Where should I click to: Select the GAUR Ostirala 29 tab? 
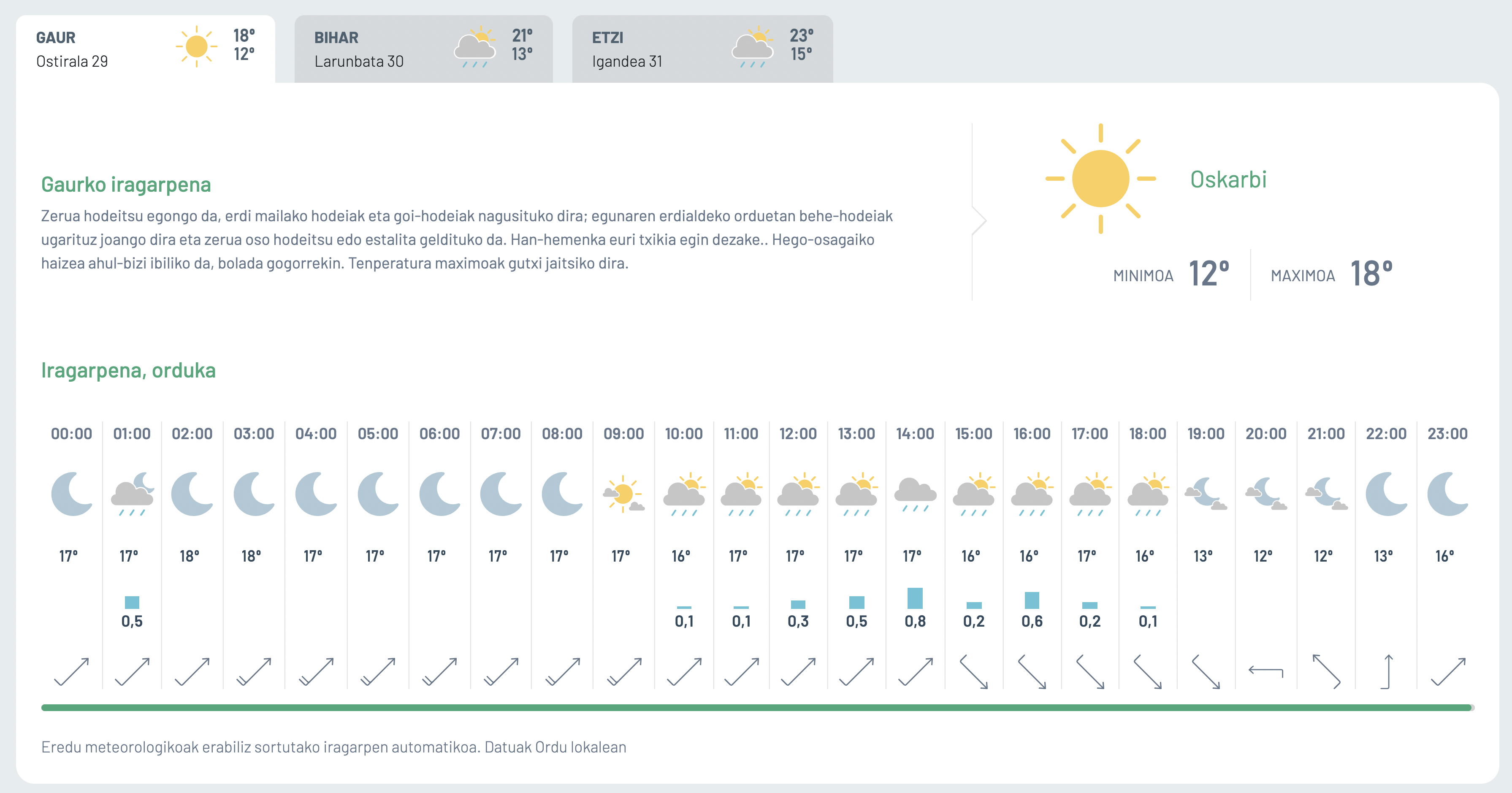146,49
